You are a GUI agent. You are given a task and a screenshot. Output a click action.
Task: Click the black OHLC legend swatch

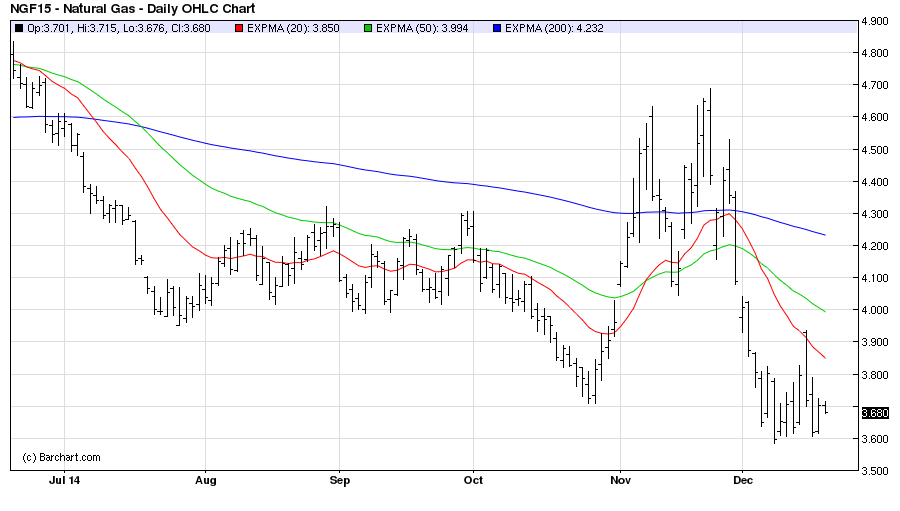pos(19,28)
